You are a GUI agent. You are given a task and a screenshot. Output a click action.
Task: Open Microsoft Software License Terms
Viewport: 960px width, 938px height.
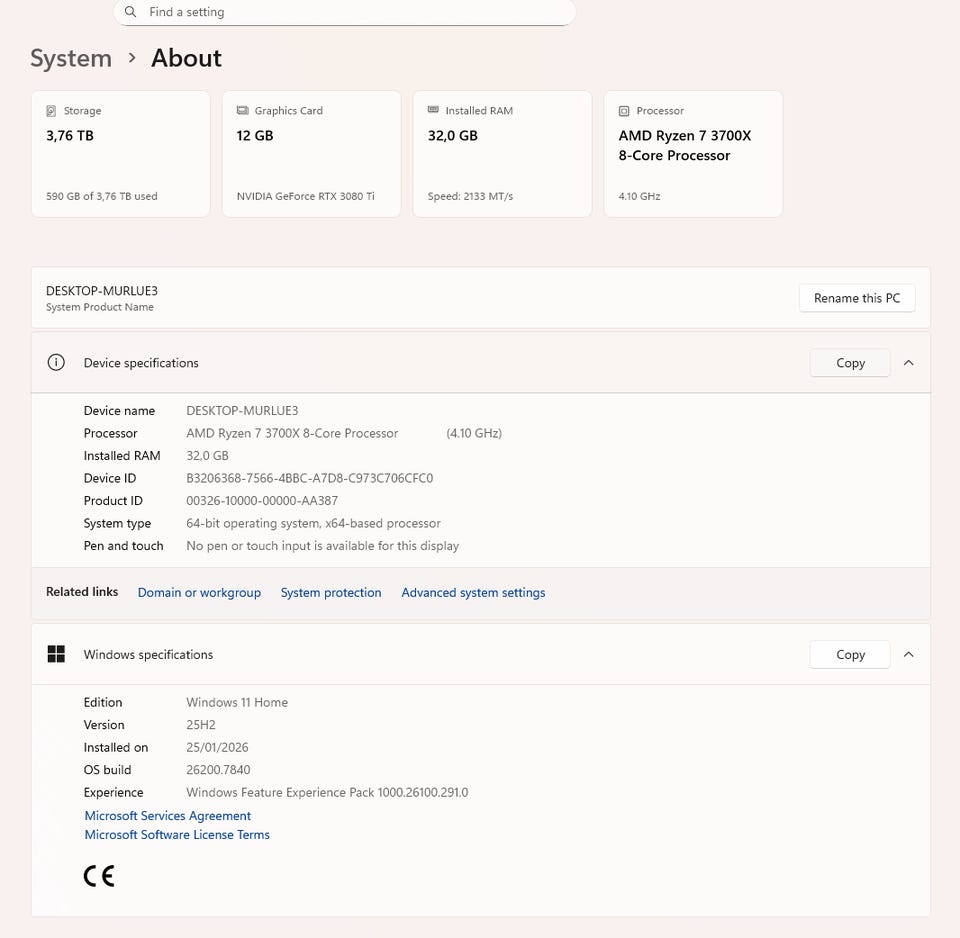(177, 834)
